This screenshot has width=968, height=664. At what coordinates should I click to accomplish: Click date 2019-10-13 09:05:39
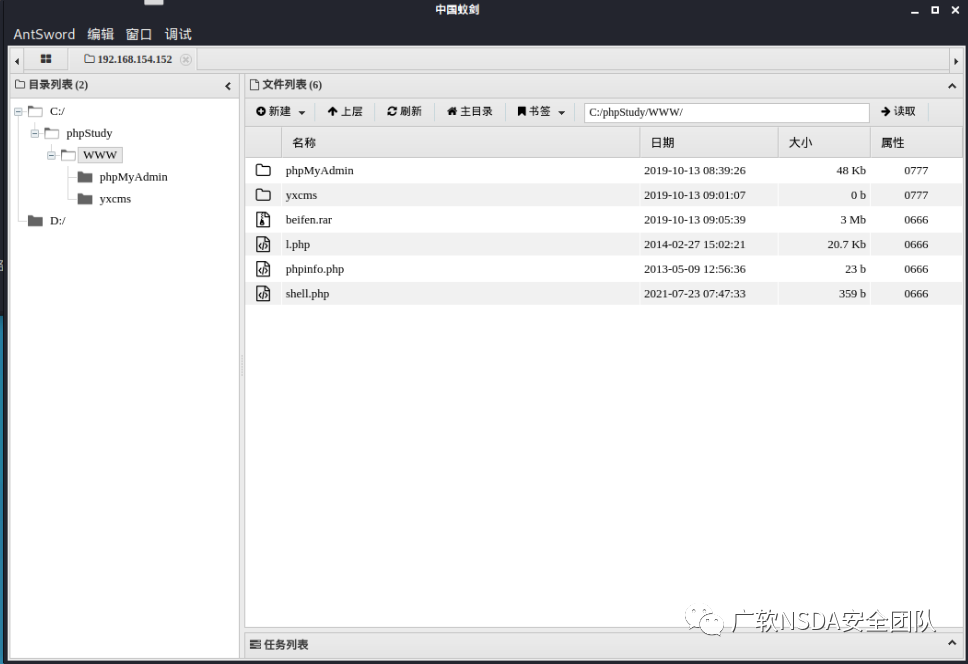point(695,220)
